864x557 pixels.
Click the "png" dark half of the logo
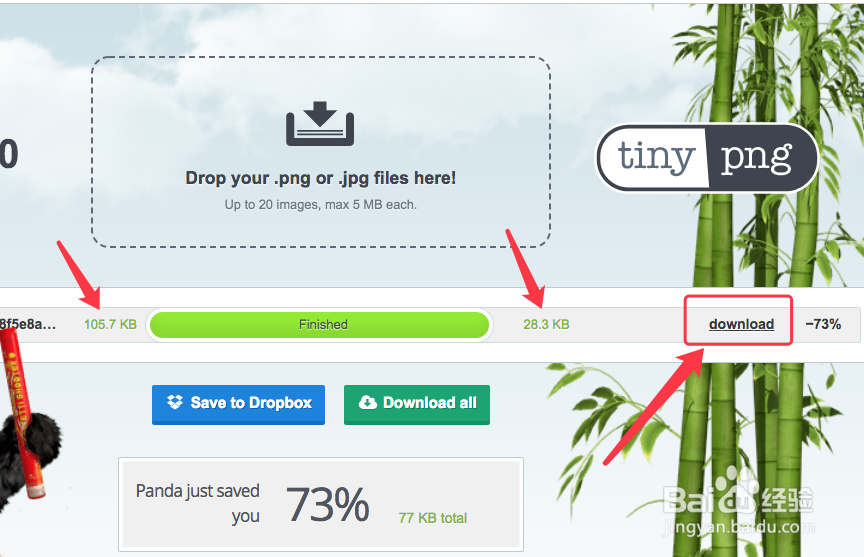tap(762, 158)
